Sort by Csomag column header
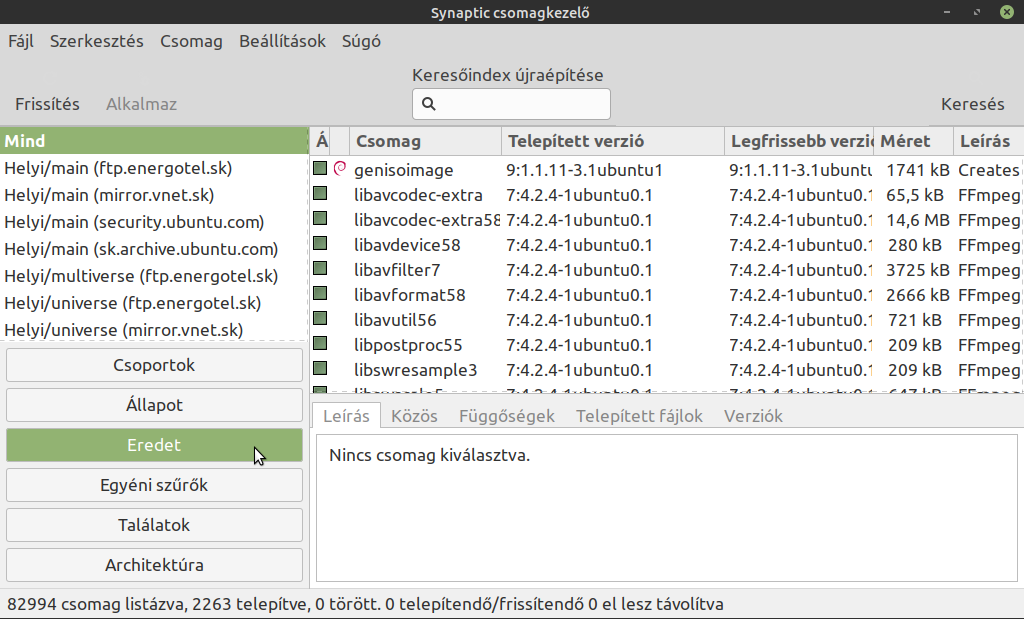 tap(425, 141)
